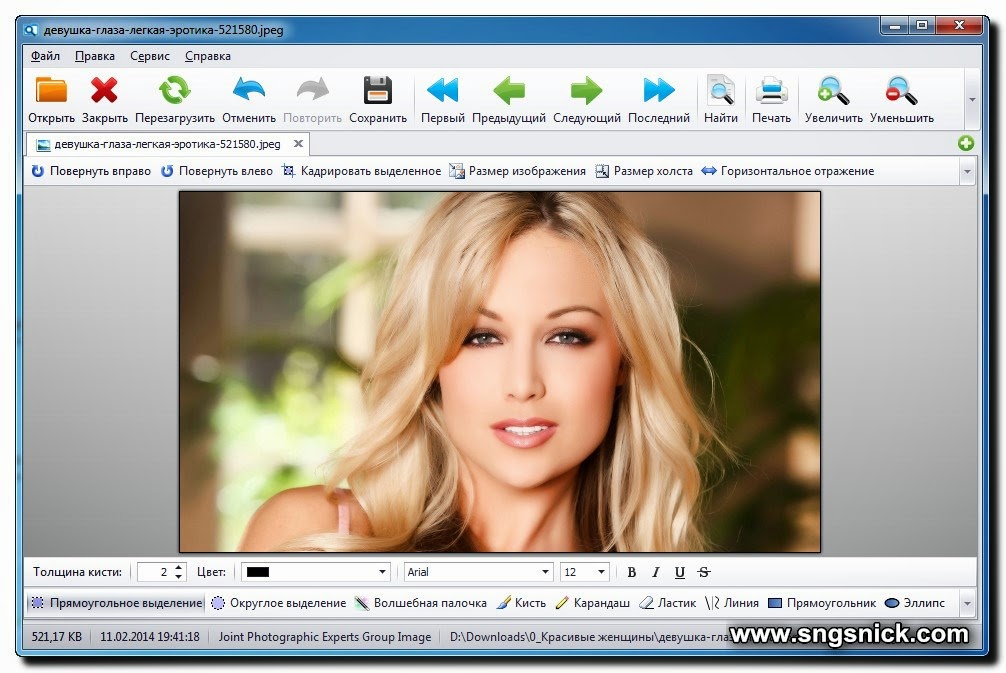Zoom in using the Увеличить icon

[832, 97]
